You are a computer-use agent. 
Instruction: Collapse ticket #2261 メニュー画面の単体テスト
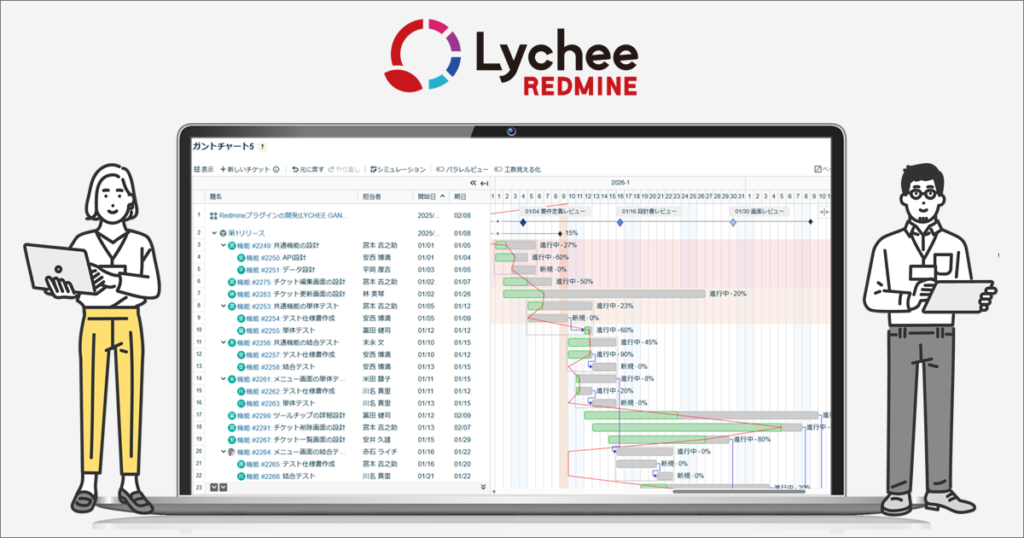pos(223,379)
